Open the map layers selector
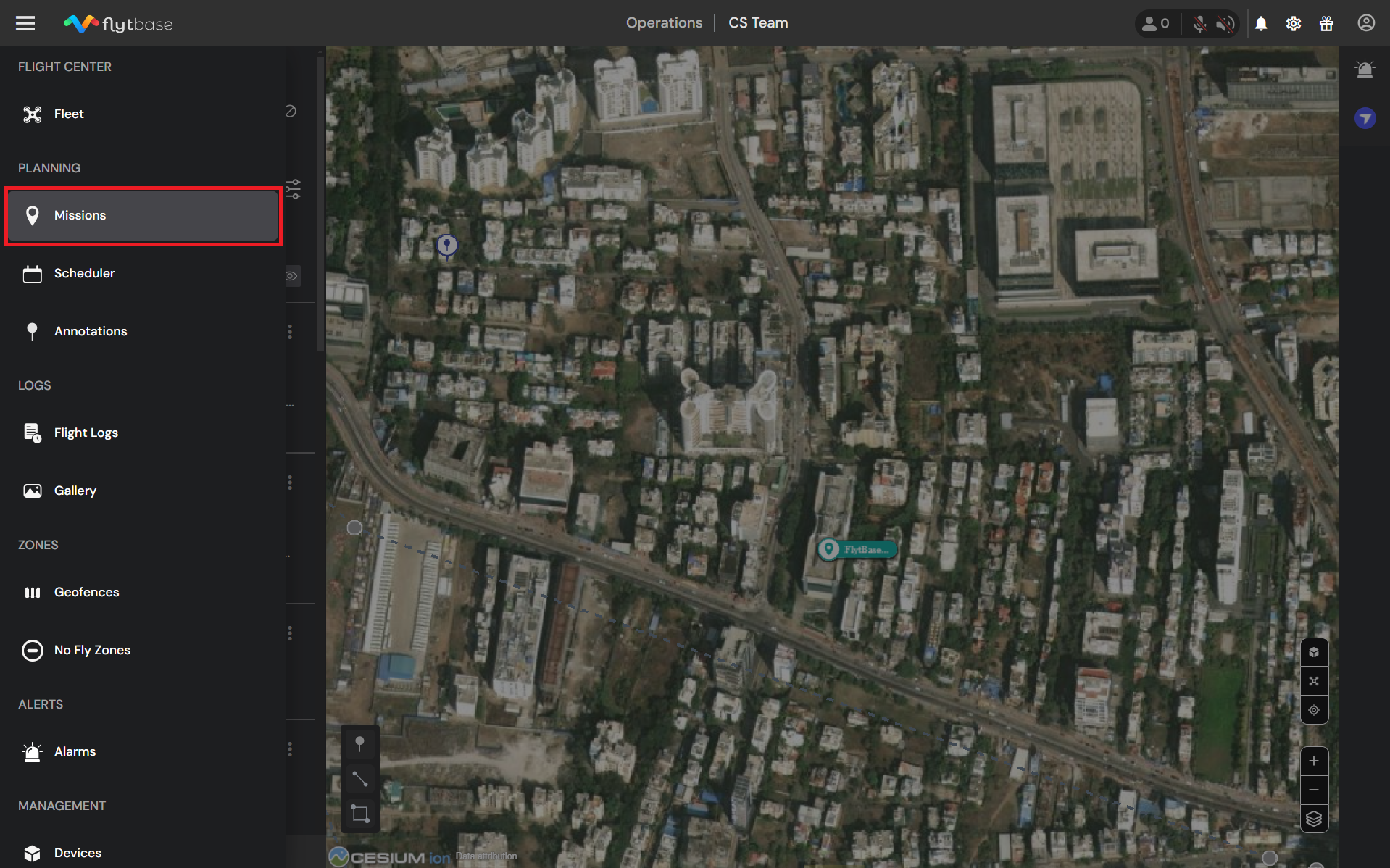The height and width of the screenshot is (868, 1390). pyautogui.click(x=1314, y=819)
